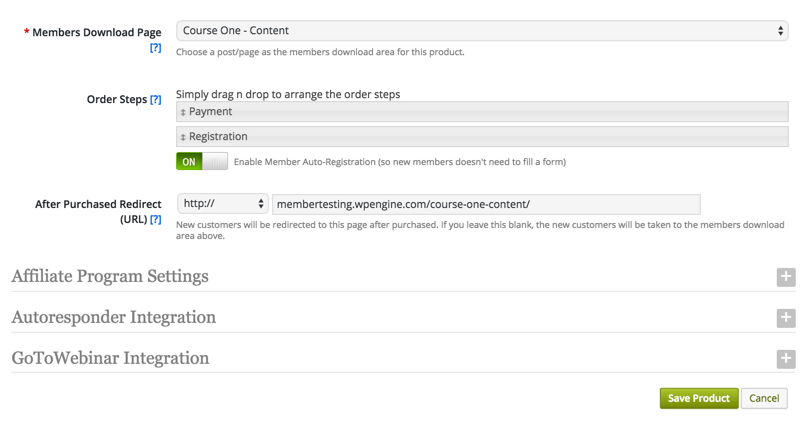This screenshot has width=806, height=421.
Task: Expand GoToWebinar Integration with plus icon
Action: coord(786,359)
